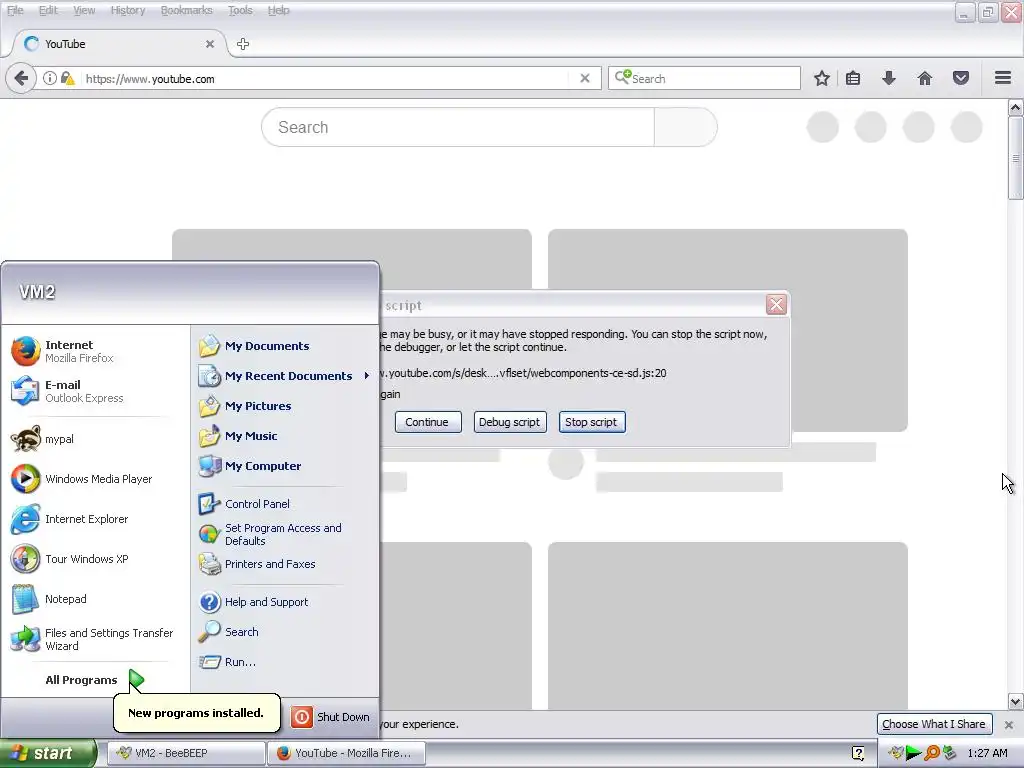Start Files and Settings Transfer Wizard

click(x=93, y=639)
